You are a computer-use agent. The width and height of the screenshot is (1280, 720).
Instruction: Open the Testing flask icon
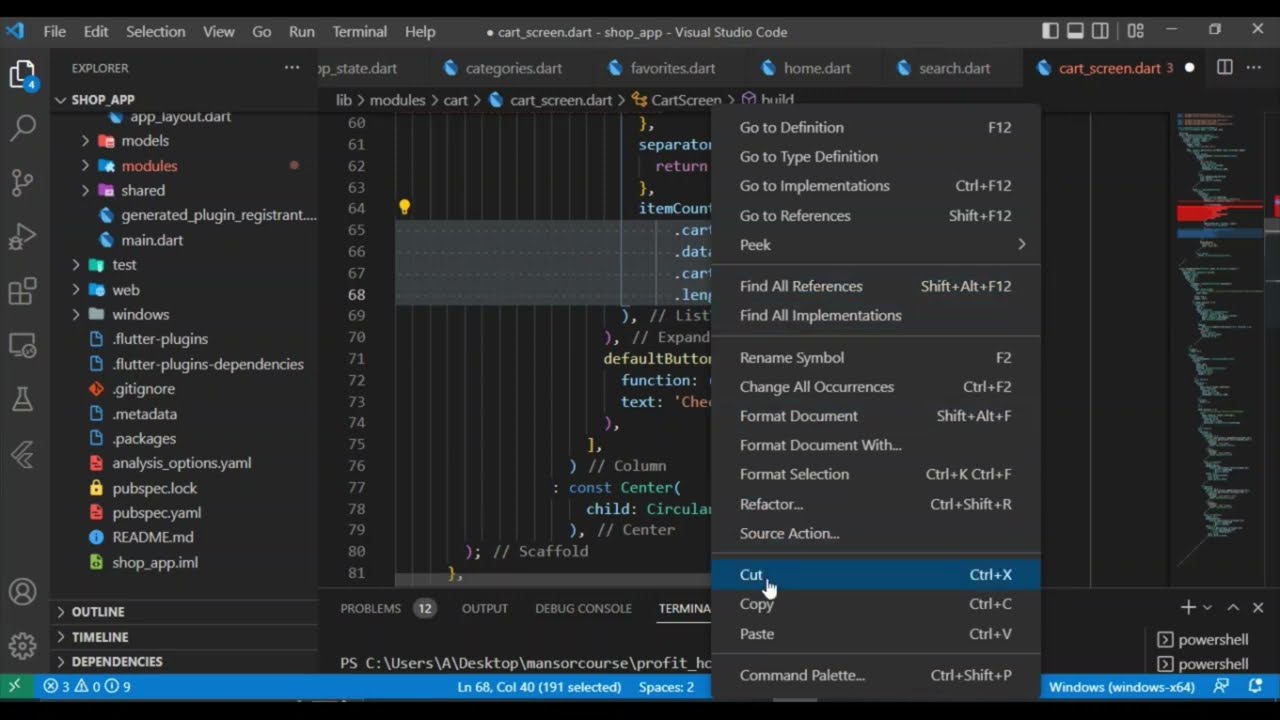pos(22,400)
